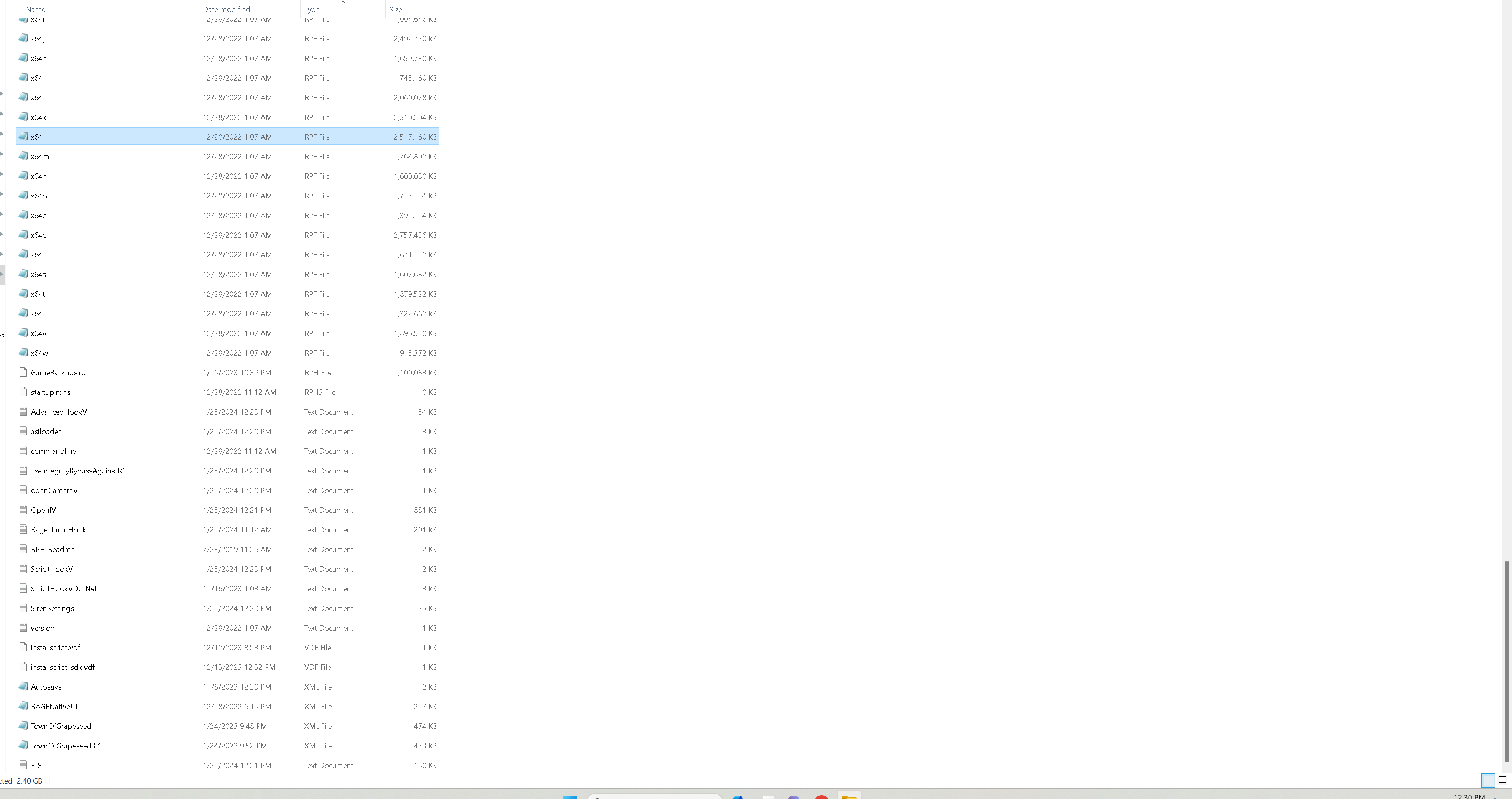Click the installscript.vdf file icon
Viewport: 1512px width, 799px height.
point(23,647)
